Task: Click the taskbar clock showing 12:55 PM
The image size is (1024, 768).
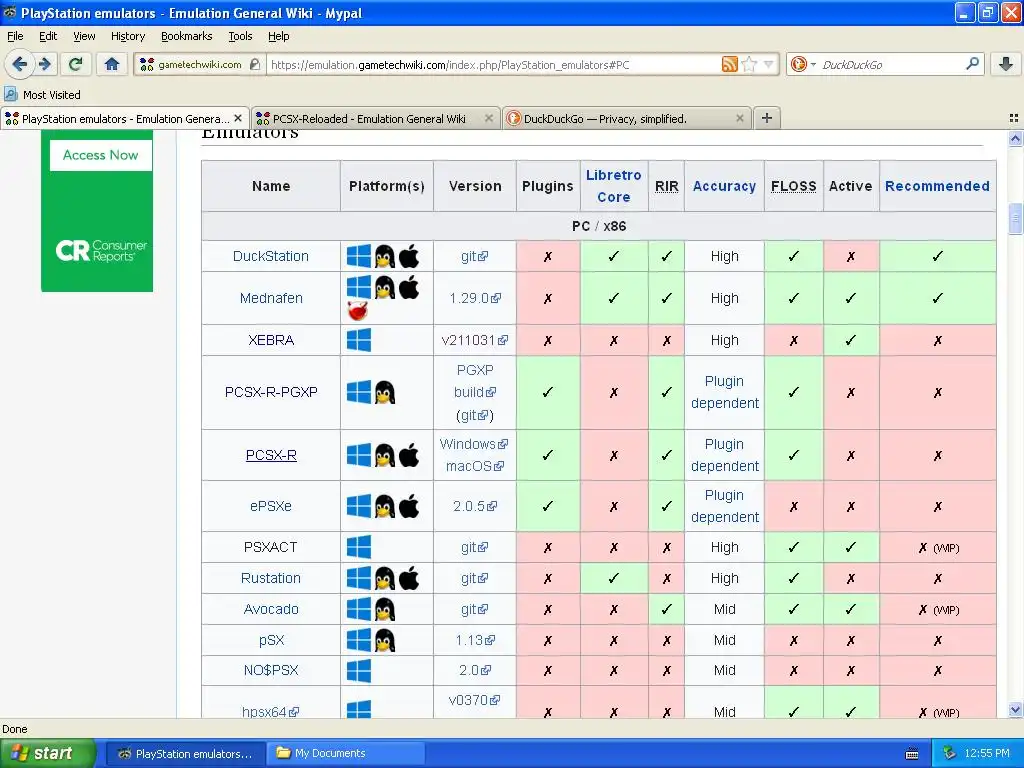Action: [x=987, y=753]
